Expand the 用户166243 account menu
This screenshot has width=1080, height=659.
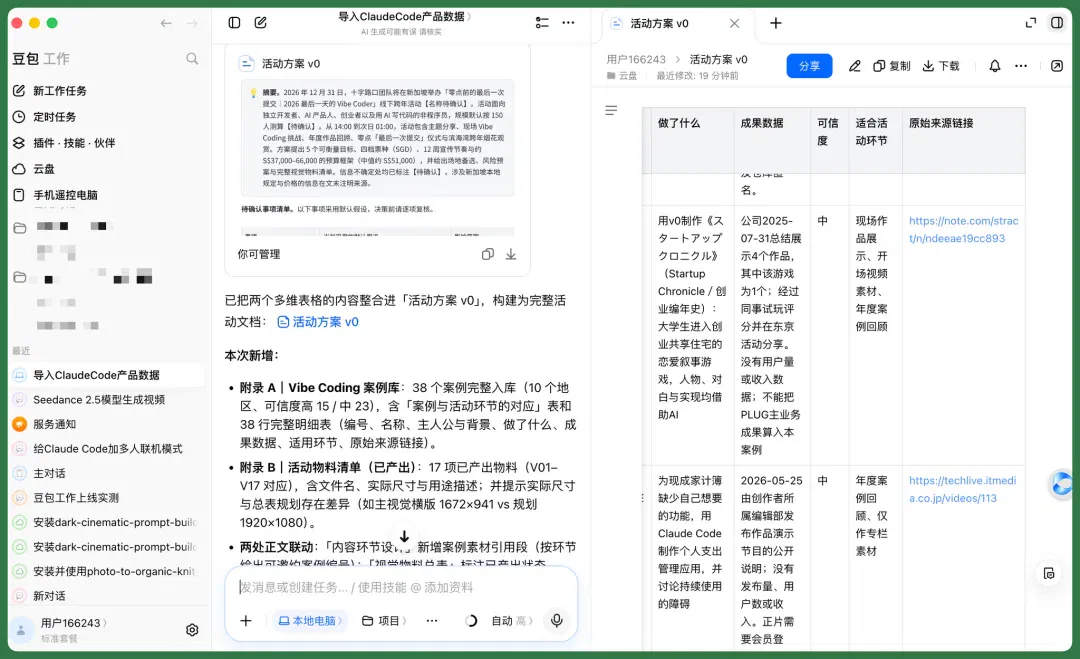pos(74,623)
